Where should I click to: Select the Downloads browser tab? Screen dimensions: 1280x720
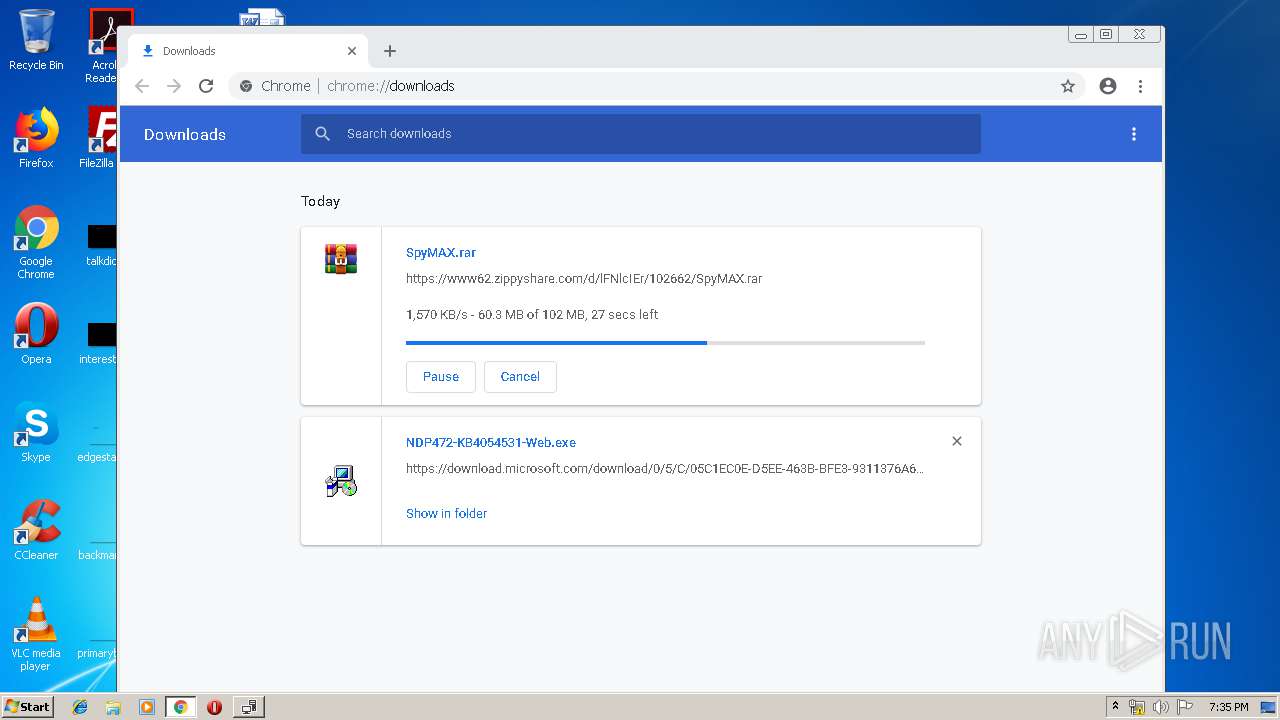[247, 51]
